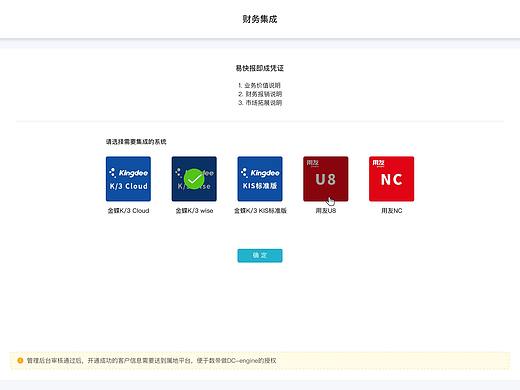The width and height of the screenshot is (520, 390).
Task: Click the 金蝶K/3 wise label text
Action: (194, 211)
